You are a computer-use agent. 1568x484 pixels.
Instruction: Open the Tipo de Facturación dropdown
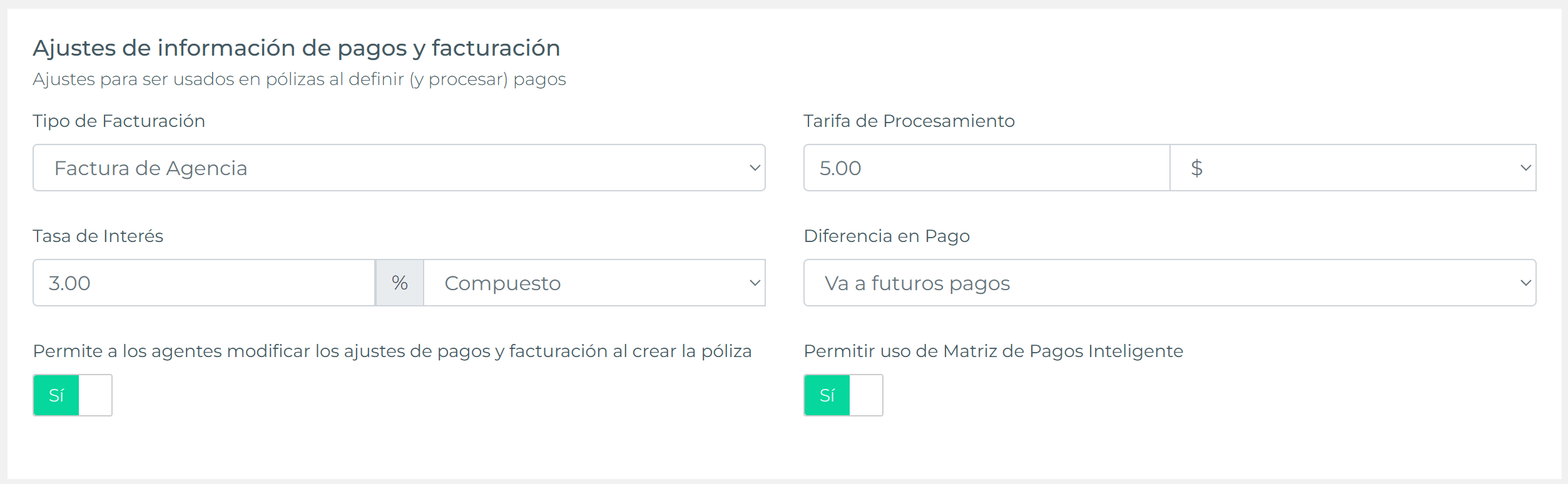[x=398, y=168]
